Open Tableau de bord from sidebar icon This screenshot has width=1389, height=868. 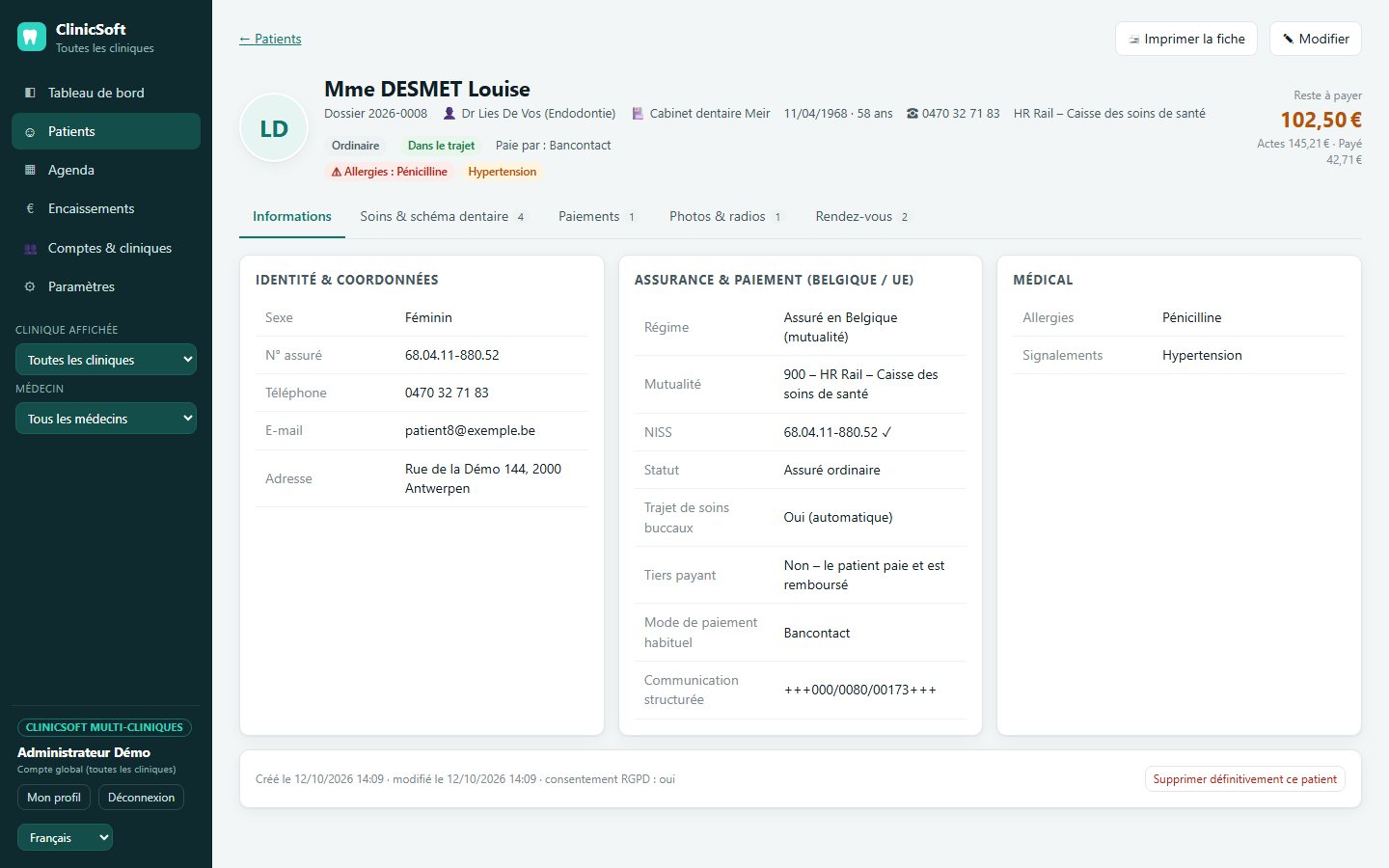[30, 93]
